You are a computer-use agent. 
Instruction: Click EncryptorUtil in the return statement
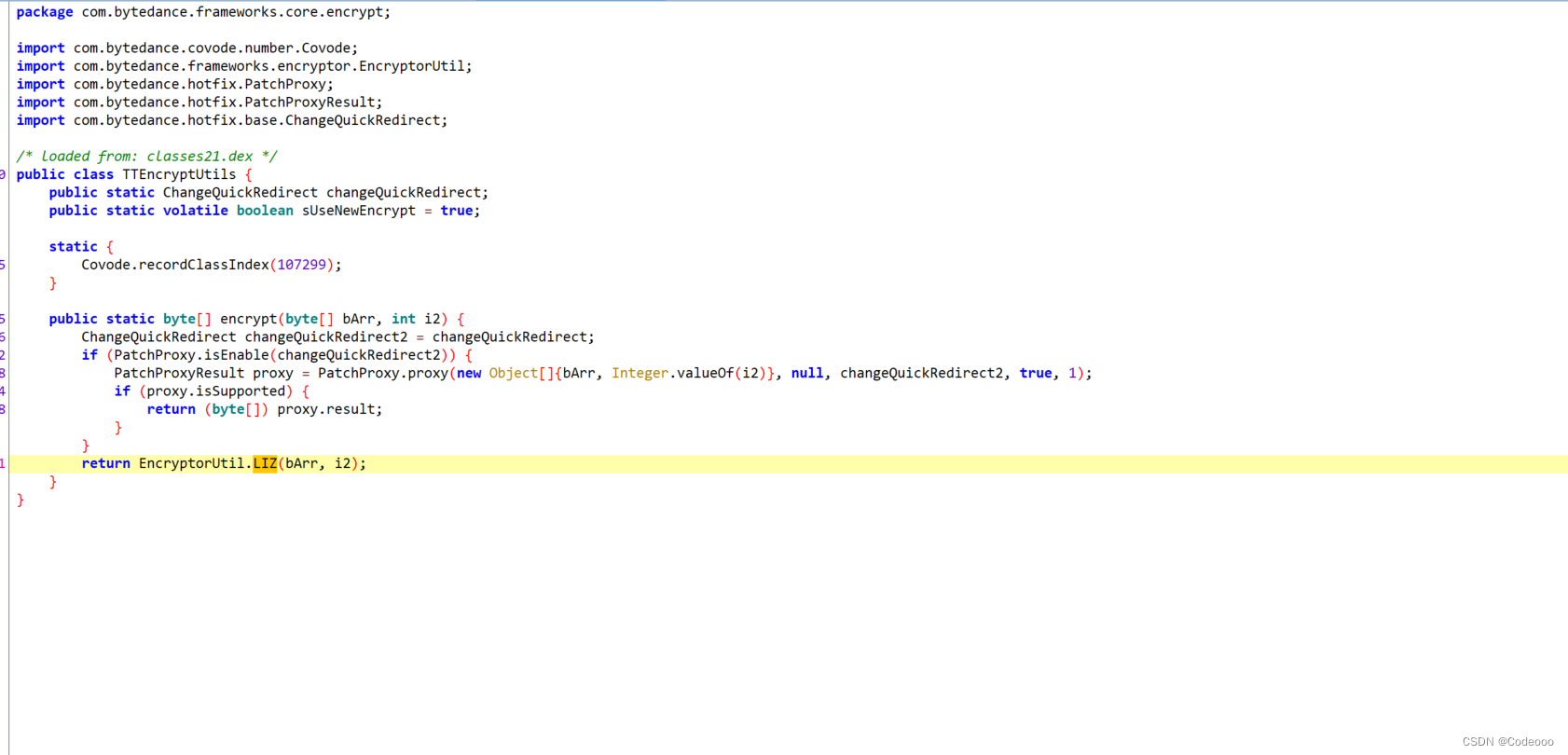(191, 463)
